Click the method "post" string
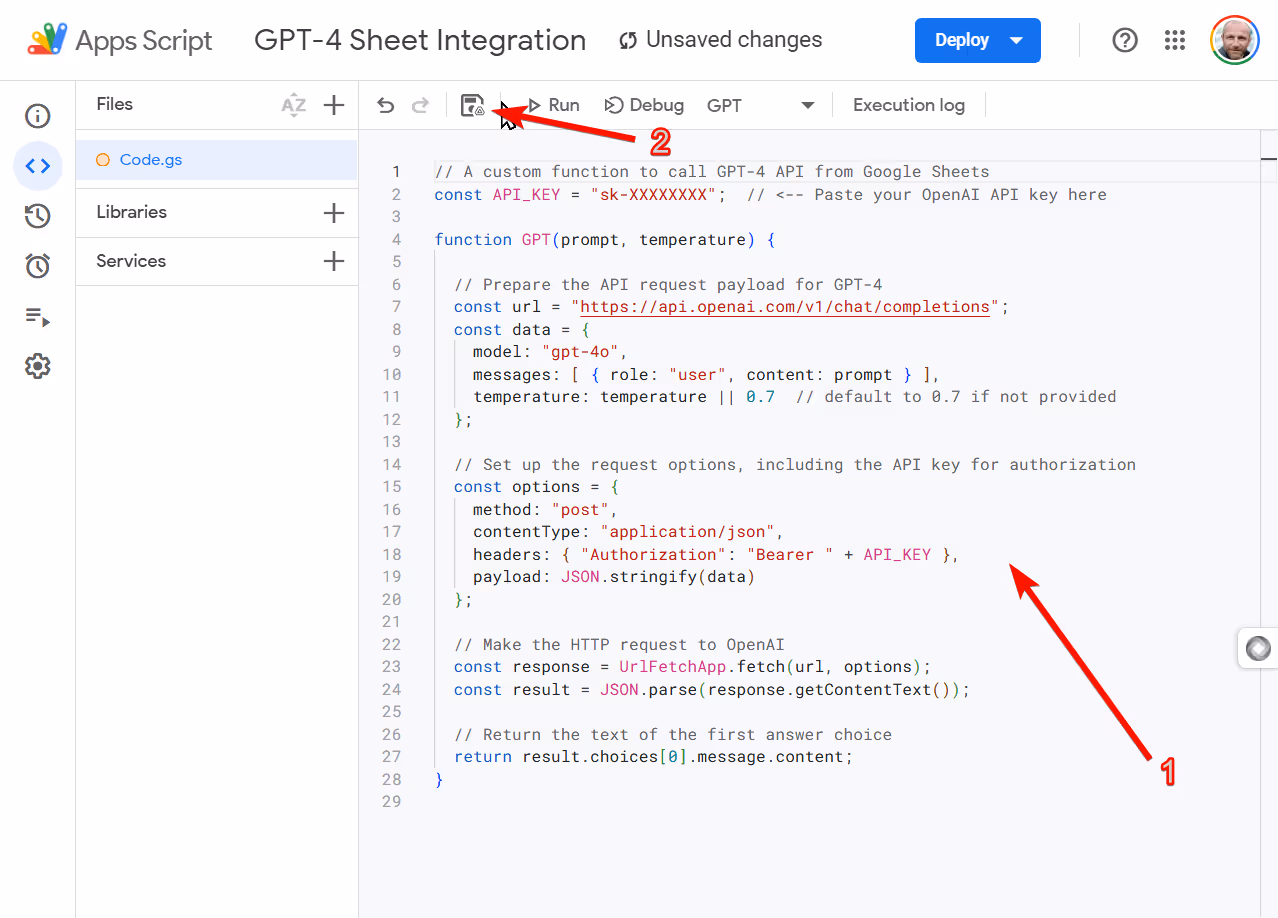This screenshot has width=1278, height=918. (580, 510)
